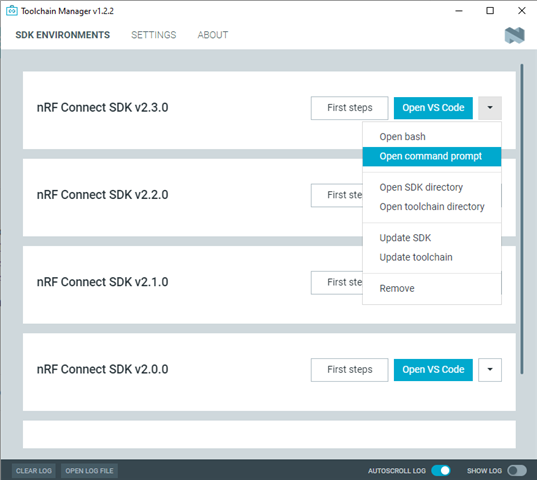Choose Open command prompt from the menu
Viewport: 537px width, 480px height.
pyautogui.click(x=432, y=156)
